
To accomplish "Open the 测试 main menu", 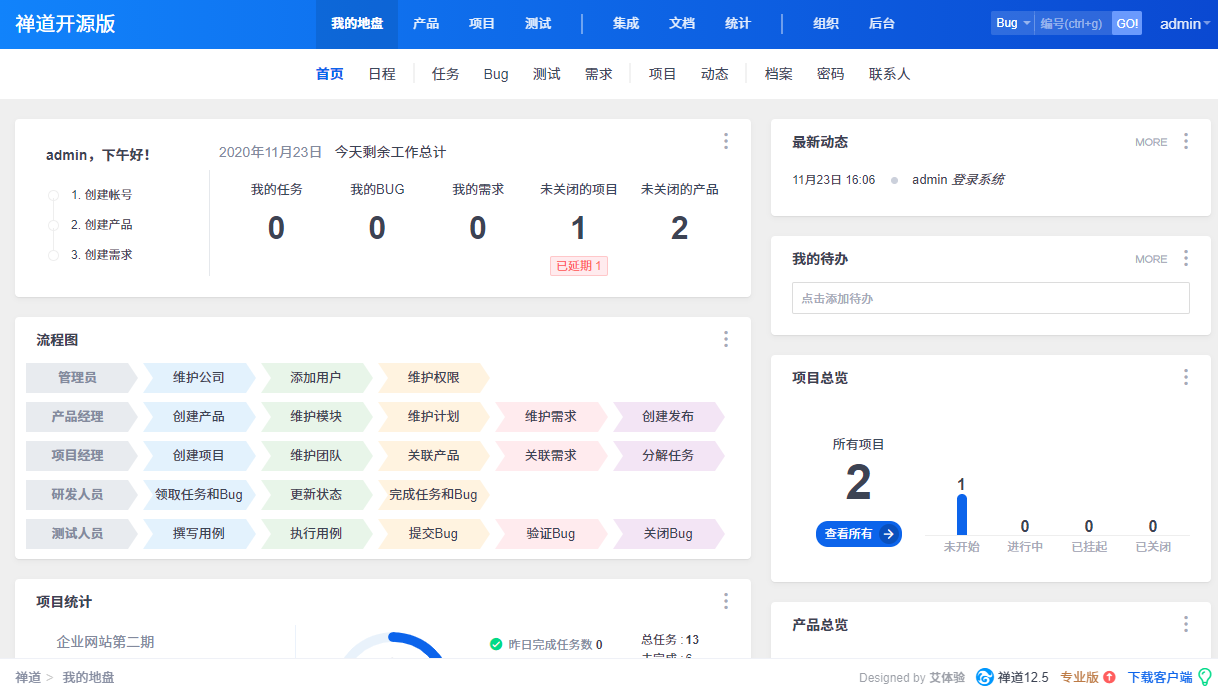I will (538, 24).
